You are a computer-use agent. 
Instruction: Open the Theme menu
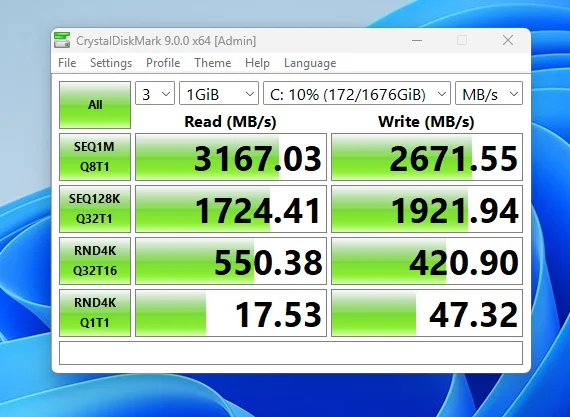click(x=213, y=63)
